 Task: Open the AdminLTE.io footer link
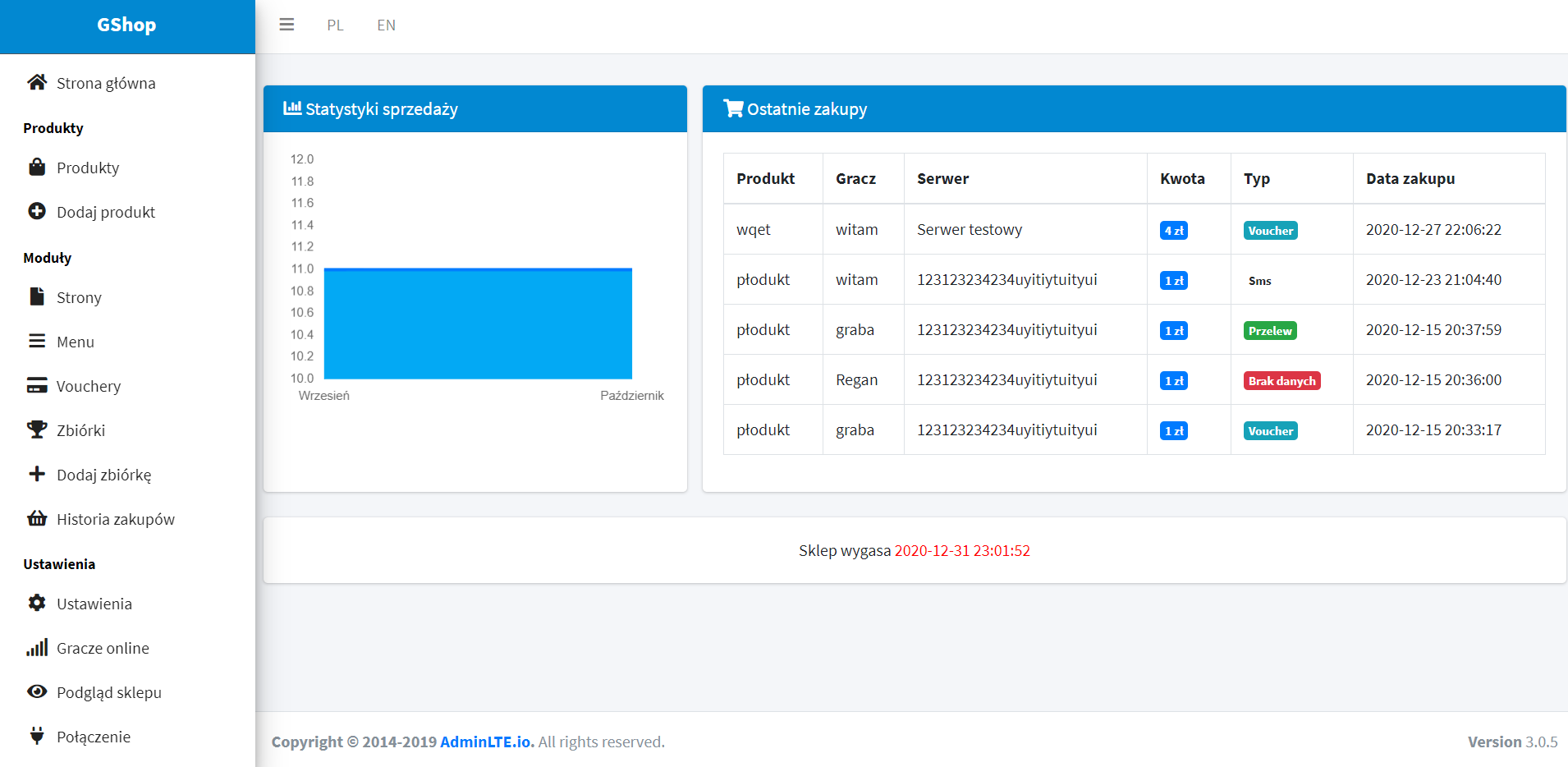coord(486,742)
